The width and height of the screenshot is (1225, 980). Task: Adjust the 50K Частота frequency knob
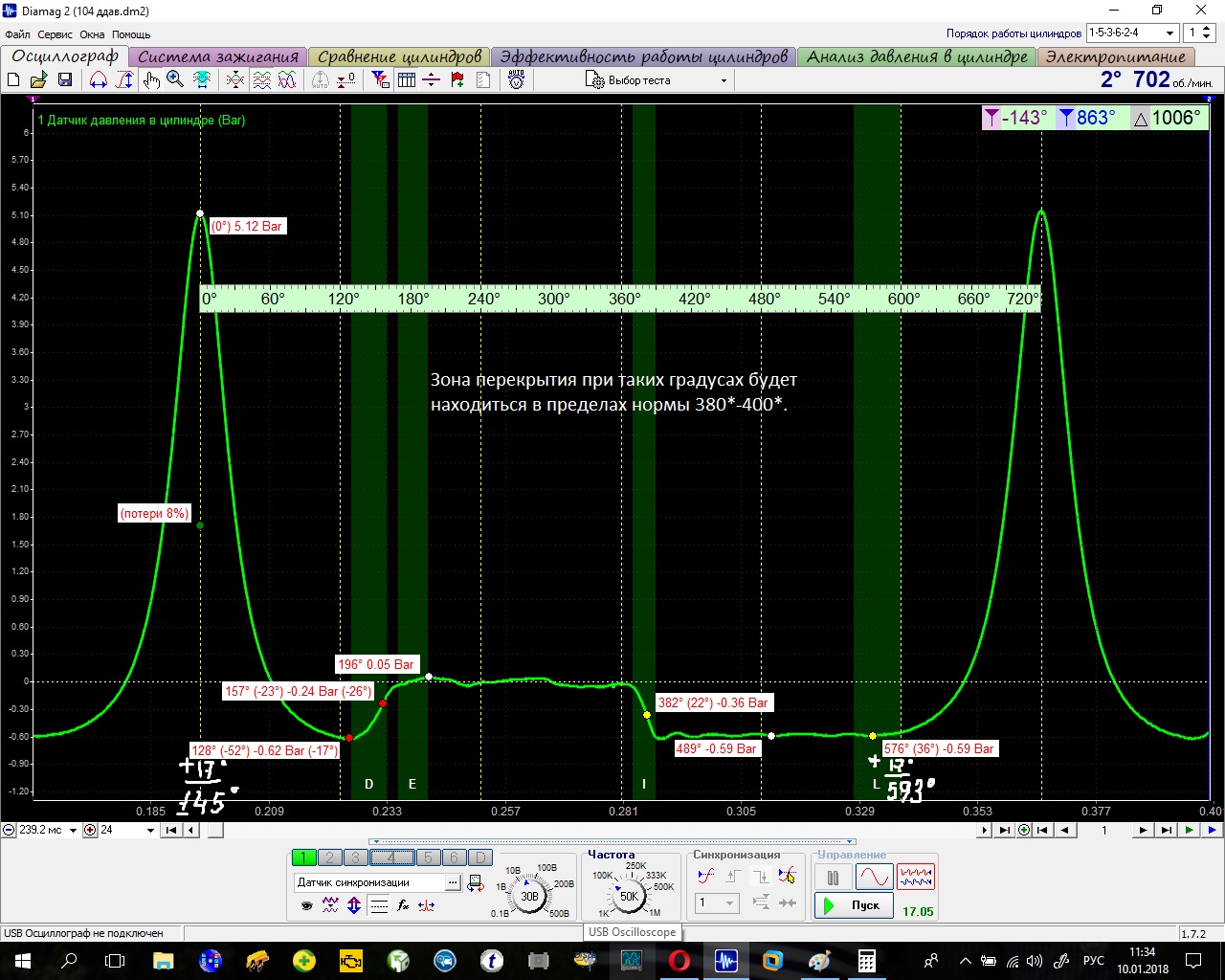tap(629, 896)
